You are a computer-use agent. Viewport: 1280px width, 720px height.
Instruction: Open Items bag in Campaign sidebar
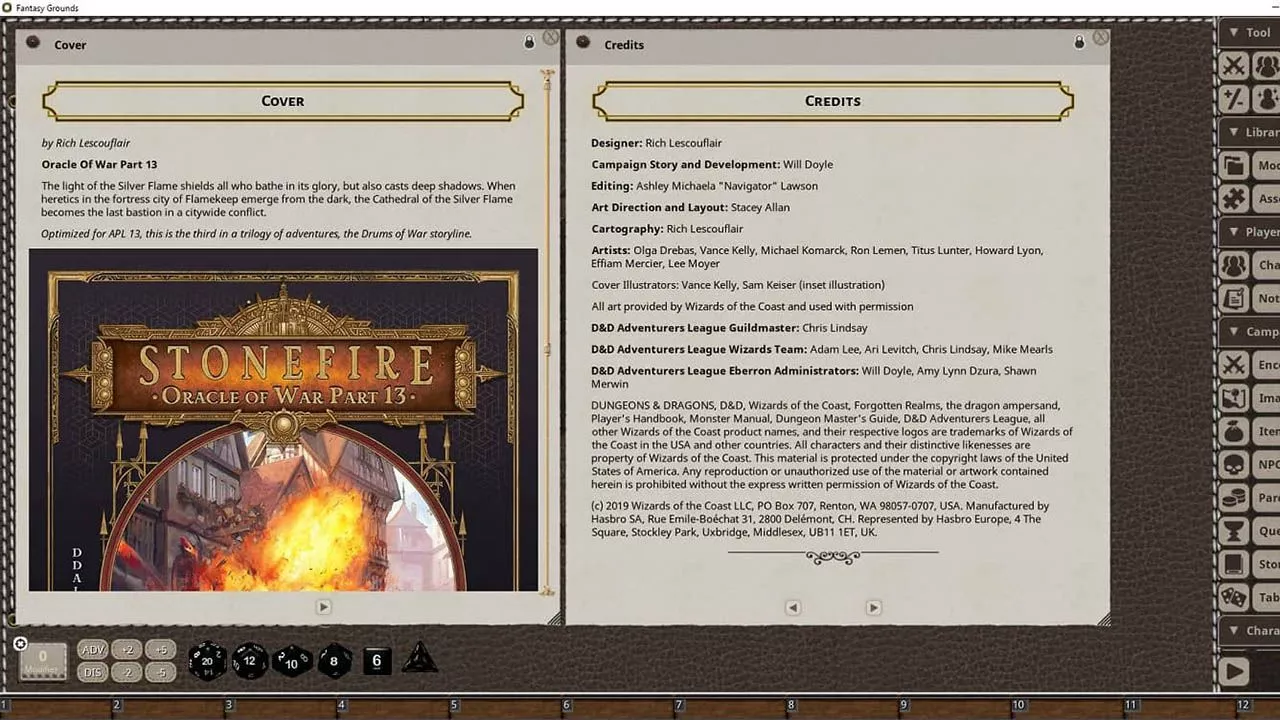click(x=1250, y=431)
